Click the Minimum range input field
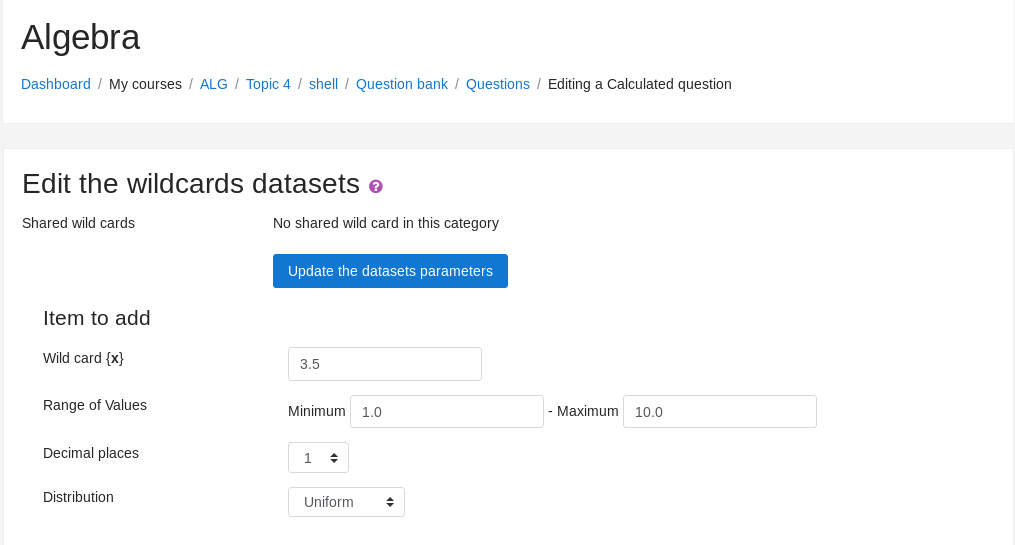The width and height of the screenshot is (1015, 545). point(447,412)
